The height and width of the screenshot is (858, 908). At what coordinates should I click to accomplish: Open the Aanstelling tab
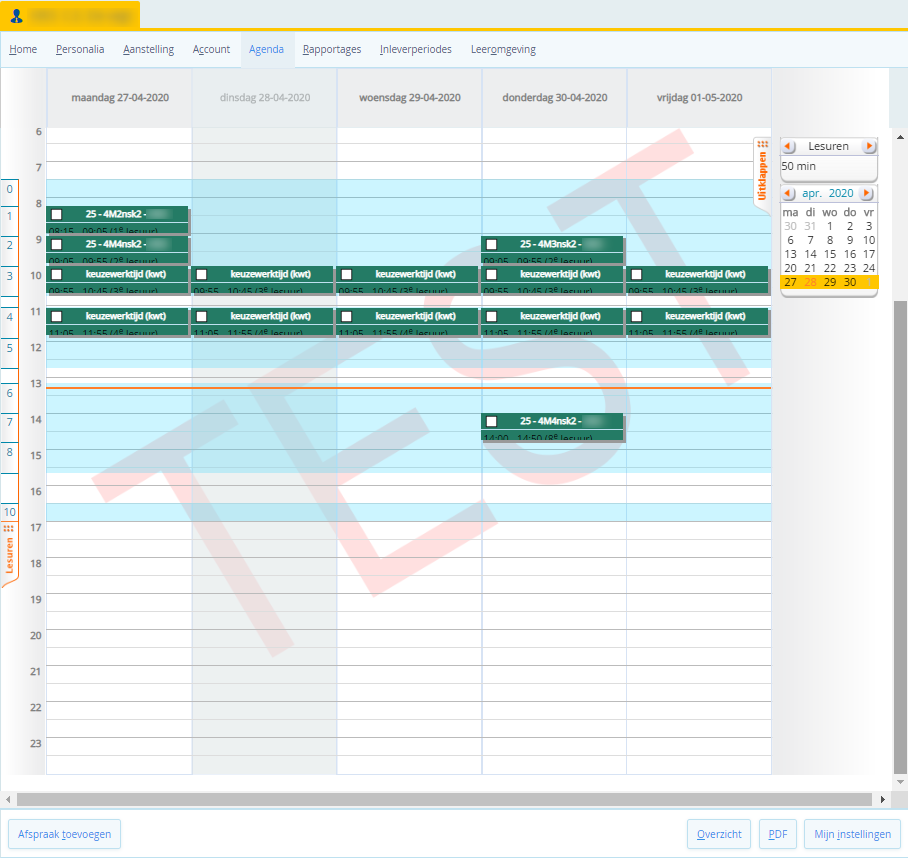tap(148, 50)
